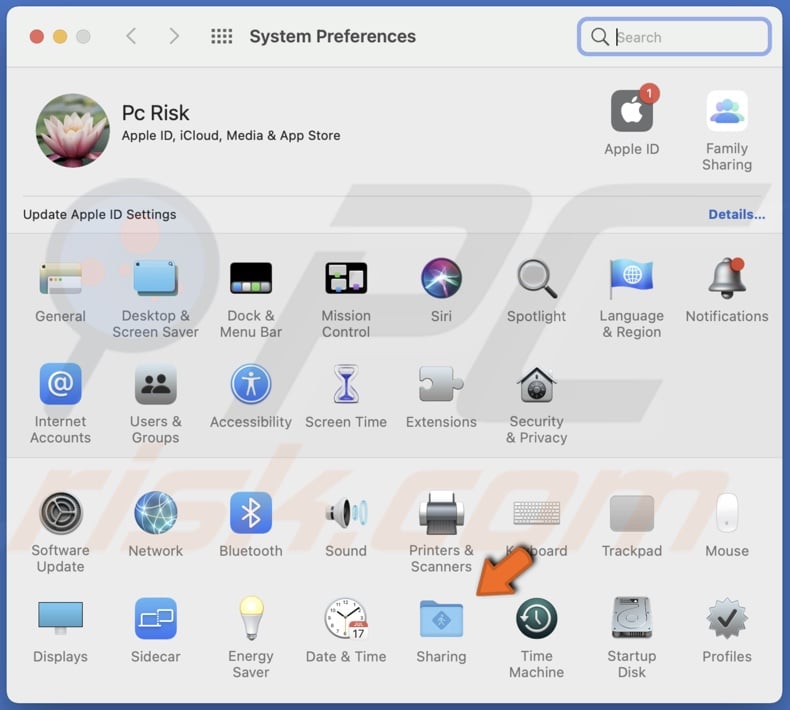Open Security & Privacy pane
The width and height of the screenshot is (790, 710).
[536, 385]
